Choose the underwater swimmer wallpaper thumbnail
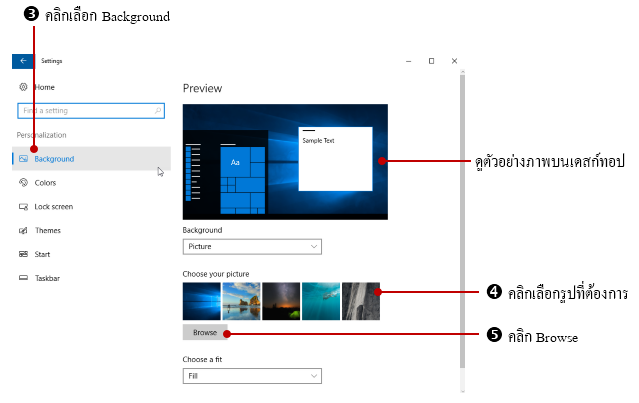This screenshot has width=639, height=403. 321,301
